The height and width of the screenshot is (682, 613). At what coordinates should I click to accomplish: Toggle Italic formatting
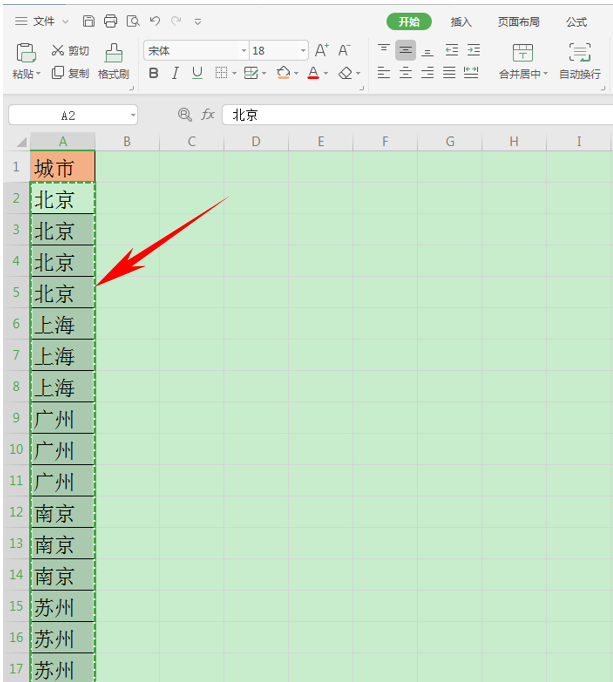coord(175,73)
